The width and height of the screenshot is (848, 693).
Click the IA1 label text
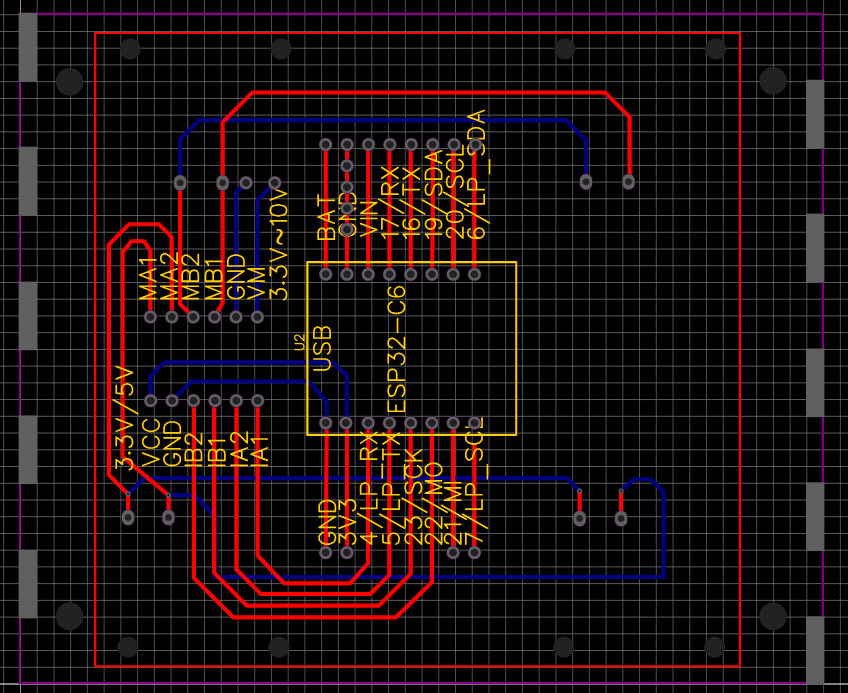pos(259,449)
